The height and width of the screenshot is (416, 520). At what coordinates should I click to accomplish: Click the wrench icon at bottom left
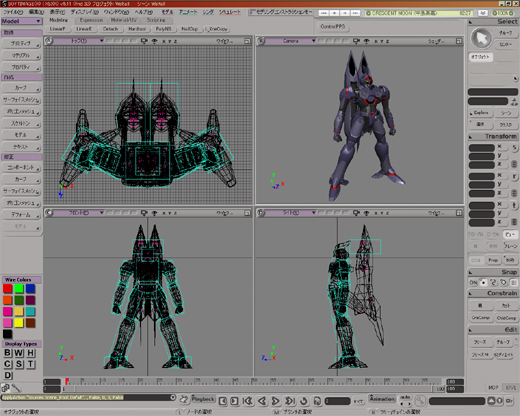pyautogui.click(x=16, y=388)
